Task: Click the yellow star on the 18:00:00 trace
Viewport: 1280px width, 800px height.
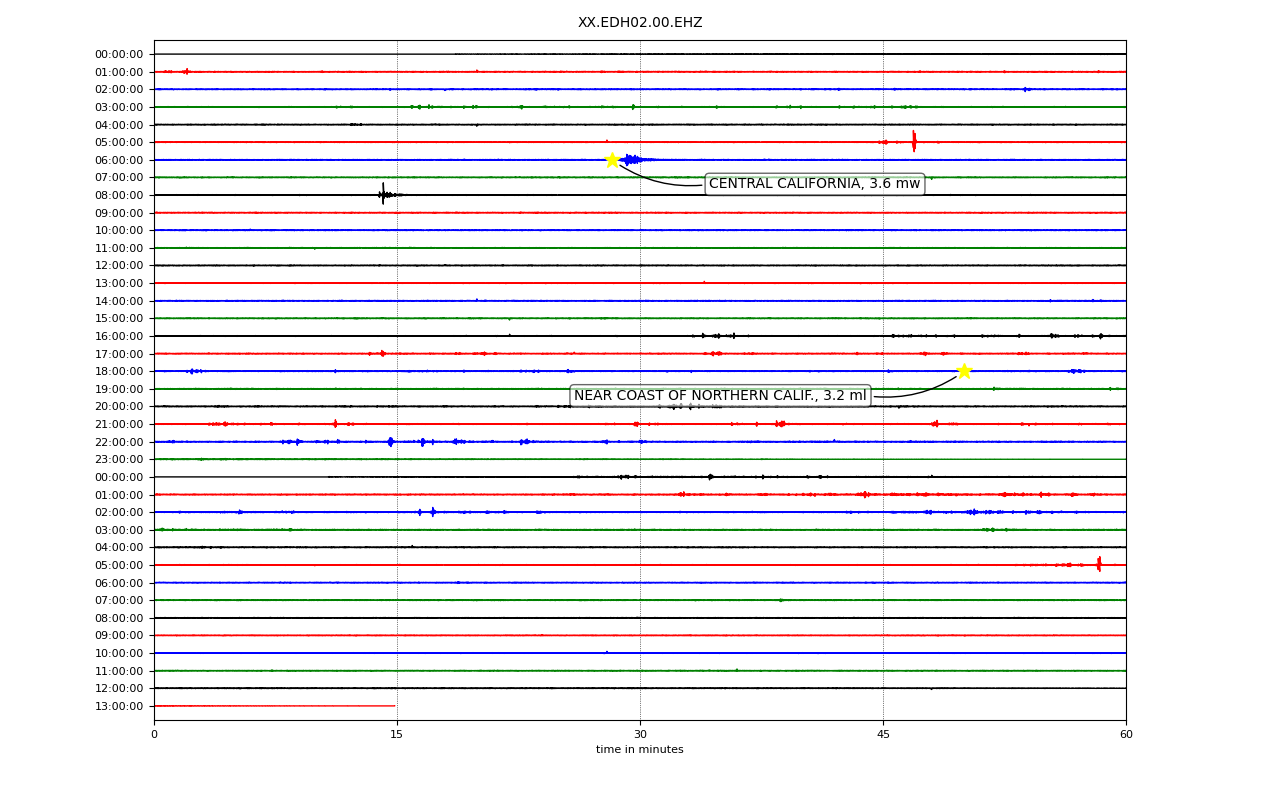Action: coord(964,371)
